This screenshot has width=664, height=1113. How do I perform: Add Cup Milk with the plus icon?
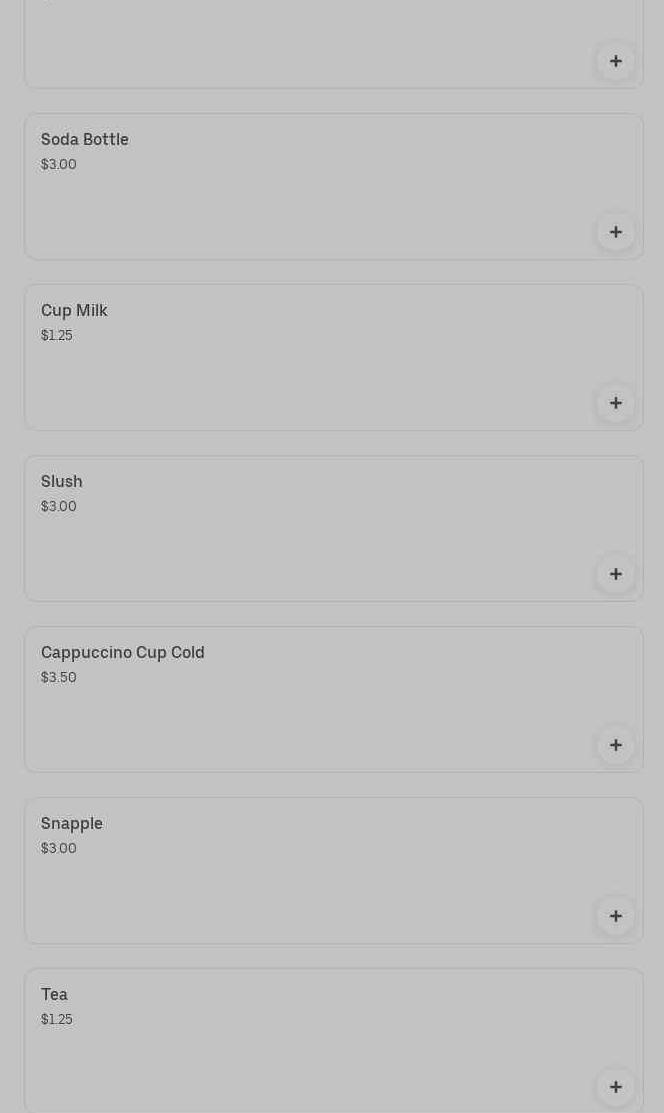tap(615, 403)
